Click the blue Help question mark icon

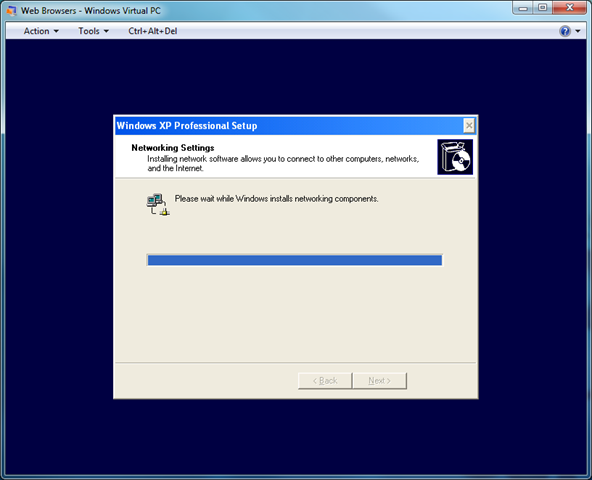565,31
